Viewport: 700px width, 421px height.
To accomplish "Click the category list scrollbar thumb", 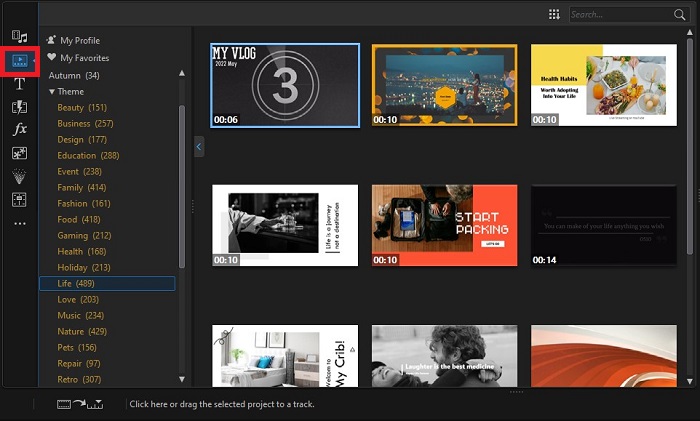I will click(x=182, y=187).
